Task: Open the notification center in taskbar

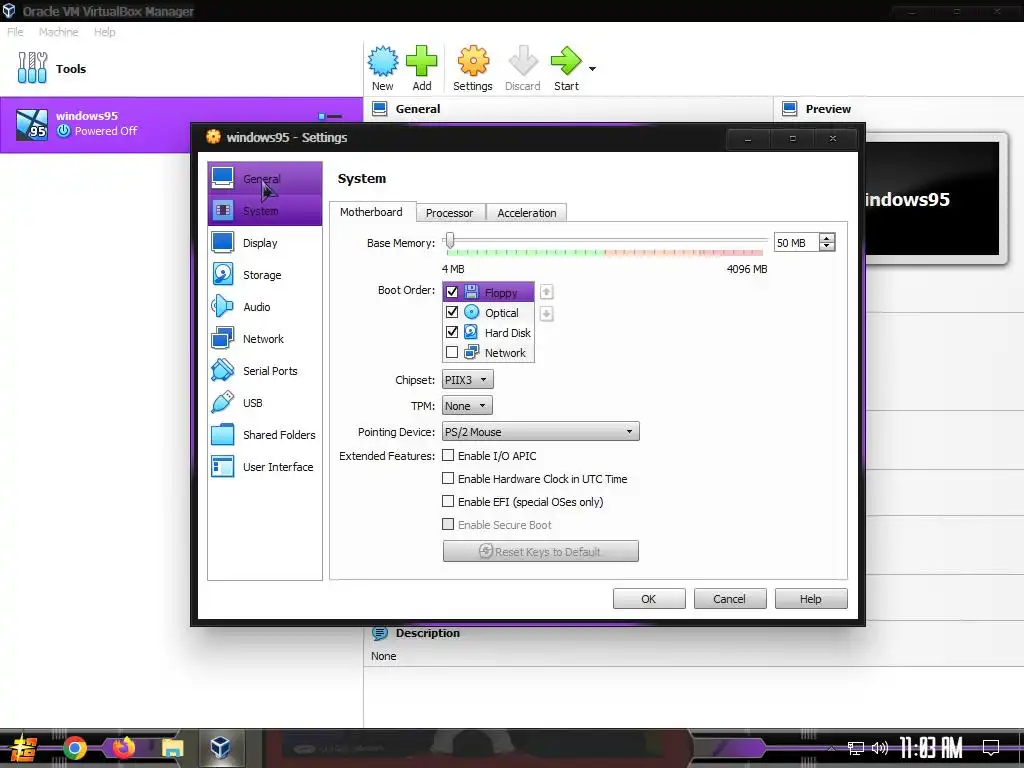Action: 991,748
